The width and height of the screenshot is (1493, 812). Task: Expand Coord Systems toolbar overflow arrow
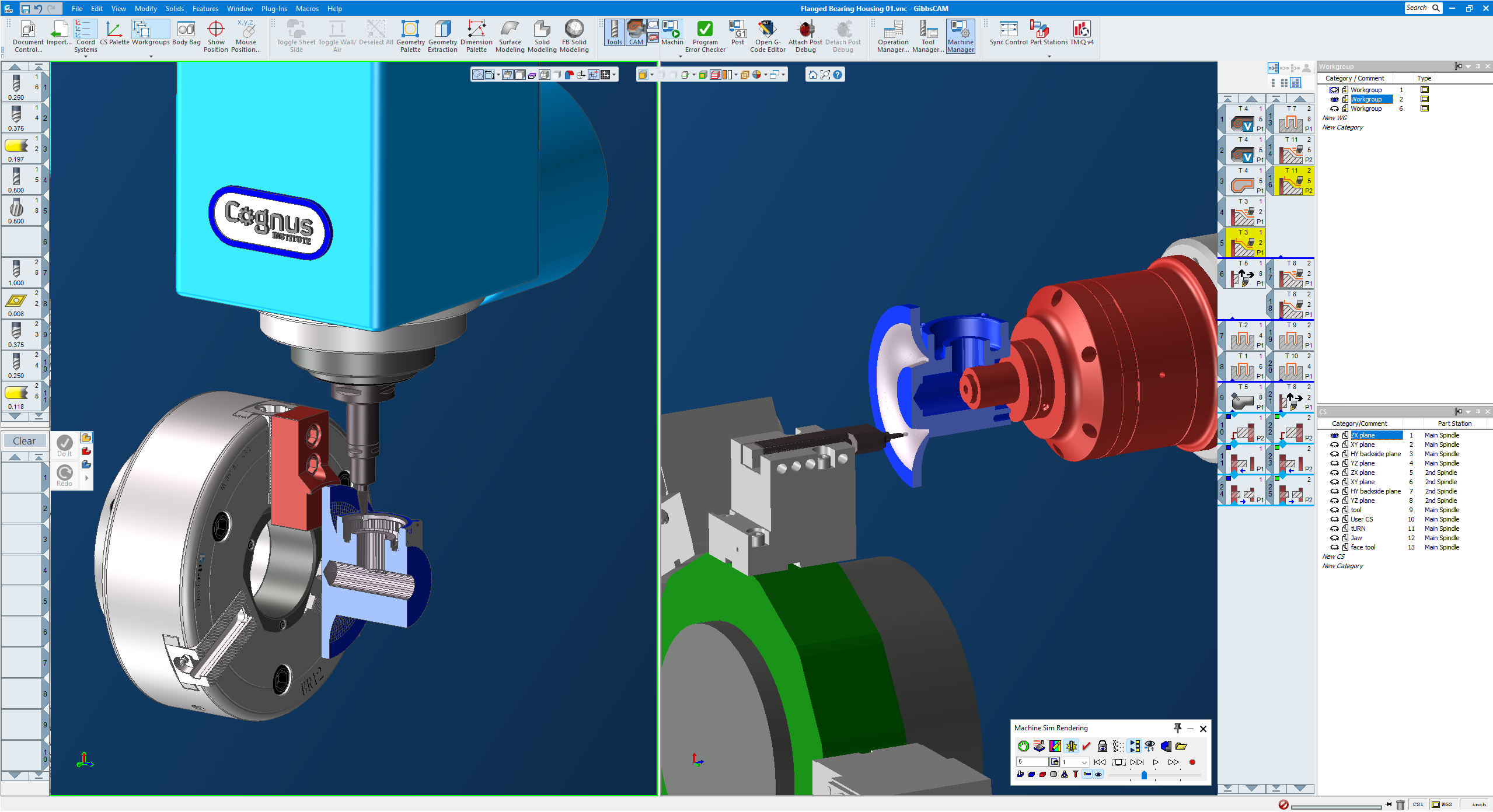pyautogui.click(x=86, y=57)
